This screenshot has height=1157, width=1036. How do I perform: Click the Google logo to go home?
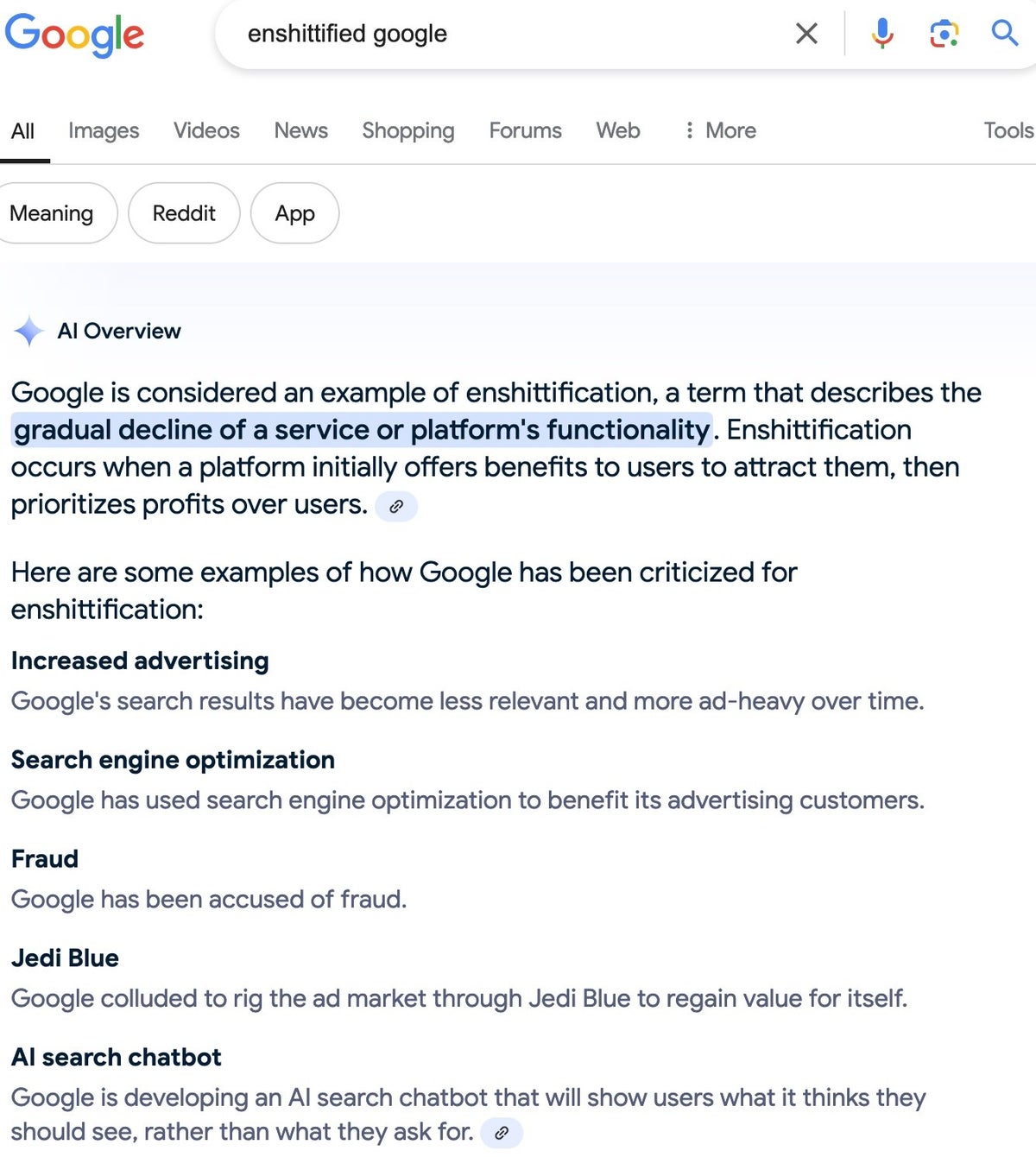(x=74, y=35)
